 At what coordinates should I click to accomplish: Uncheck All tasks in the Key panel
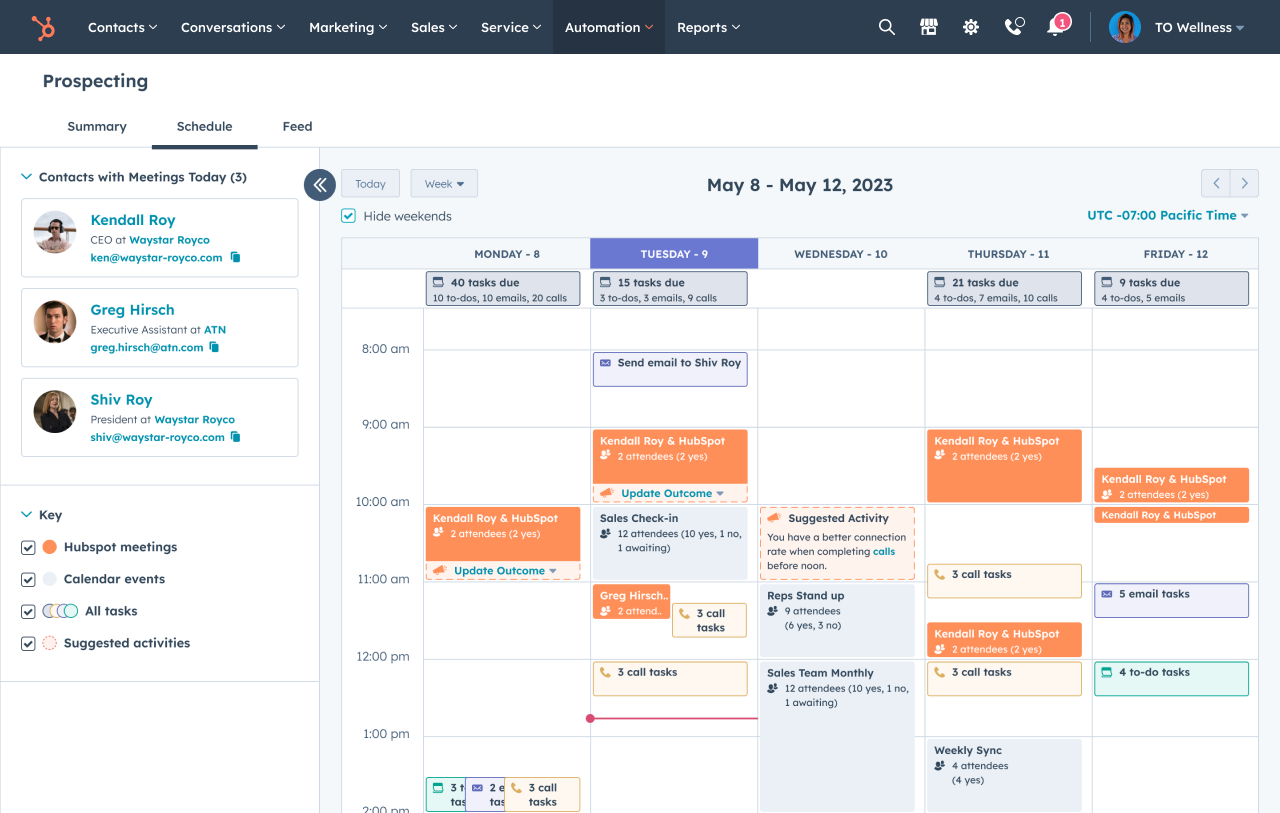coord(28,611)
